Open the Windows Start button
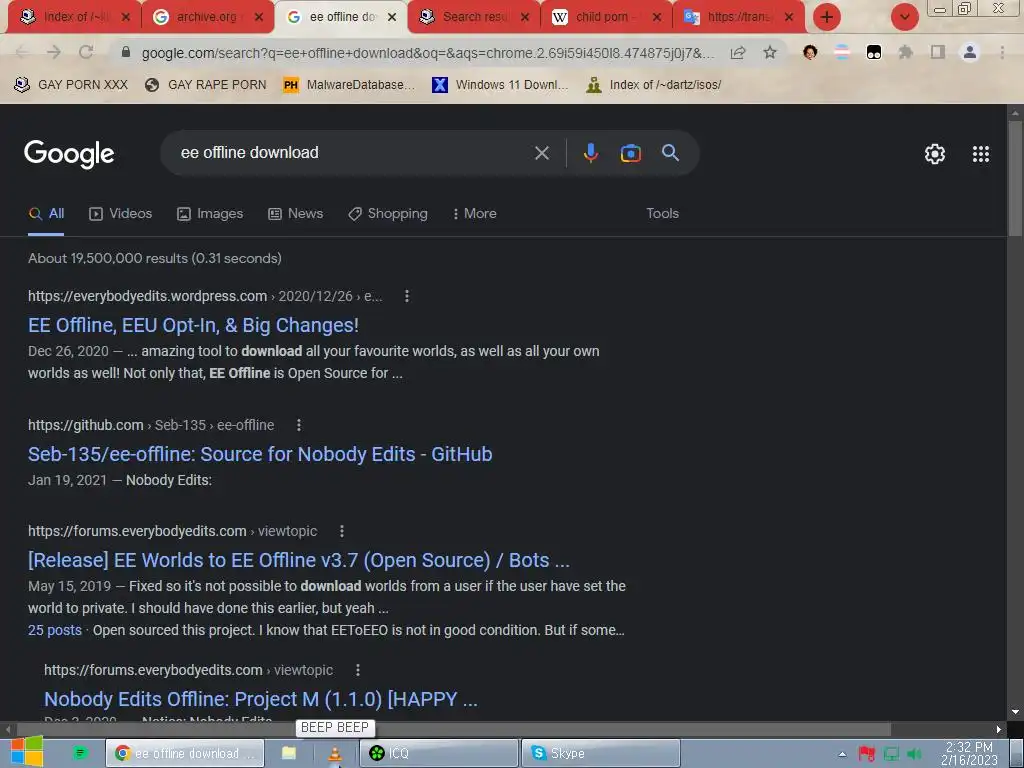This screenshot has height=768, width=1024. click(27, 752)
